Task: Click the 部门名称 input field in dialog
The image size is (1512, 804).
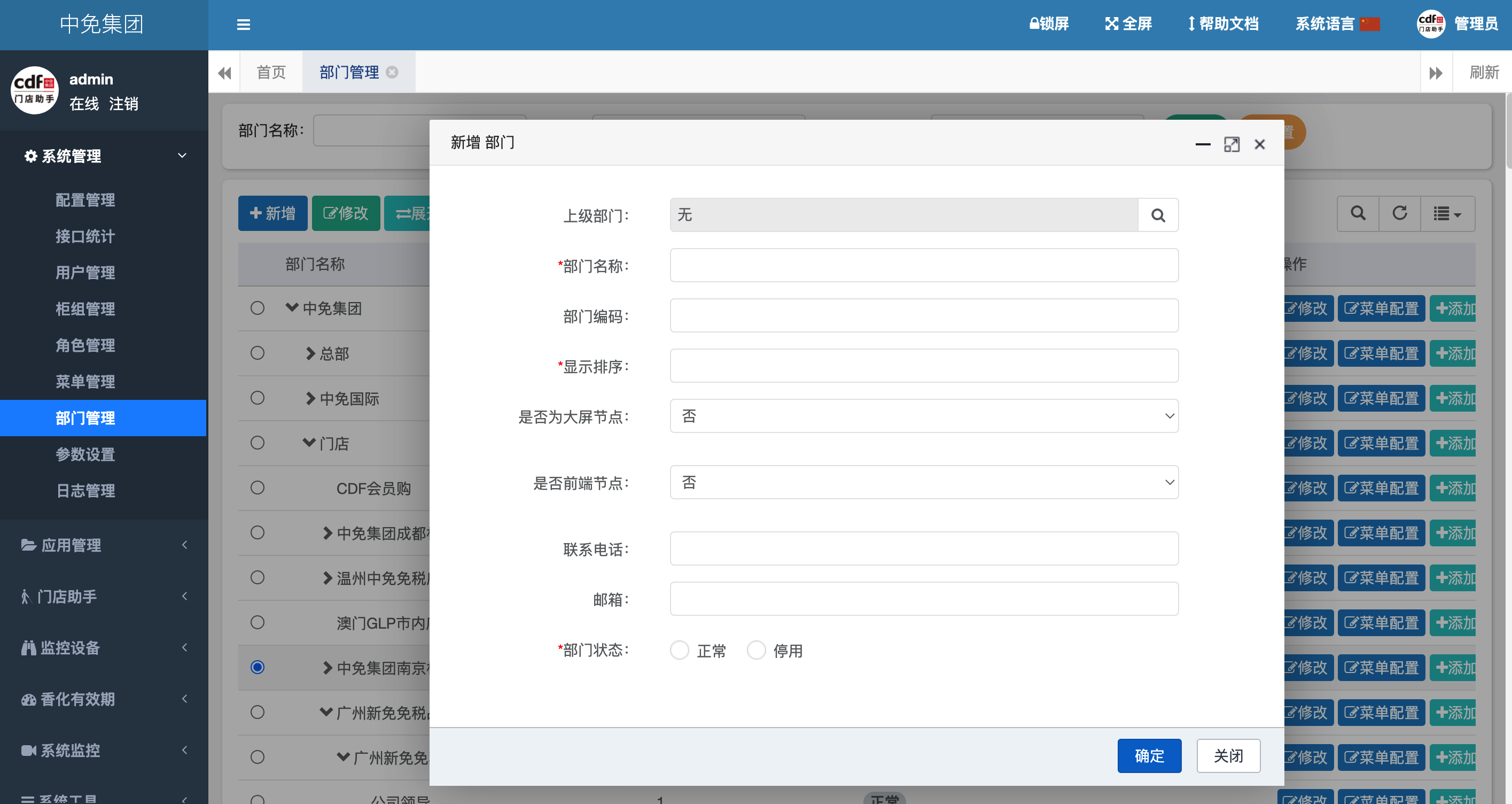Action: click(923, 266)
